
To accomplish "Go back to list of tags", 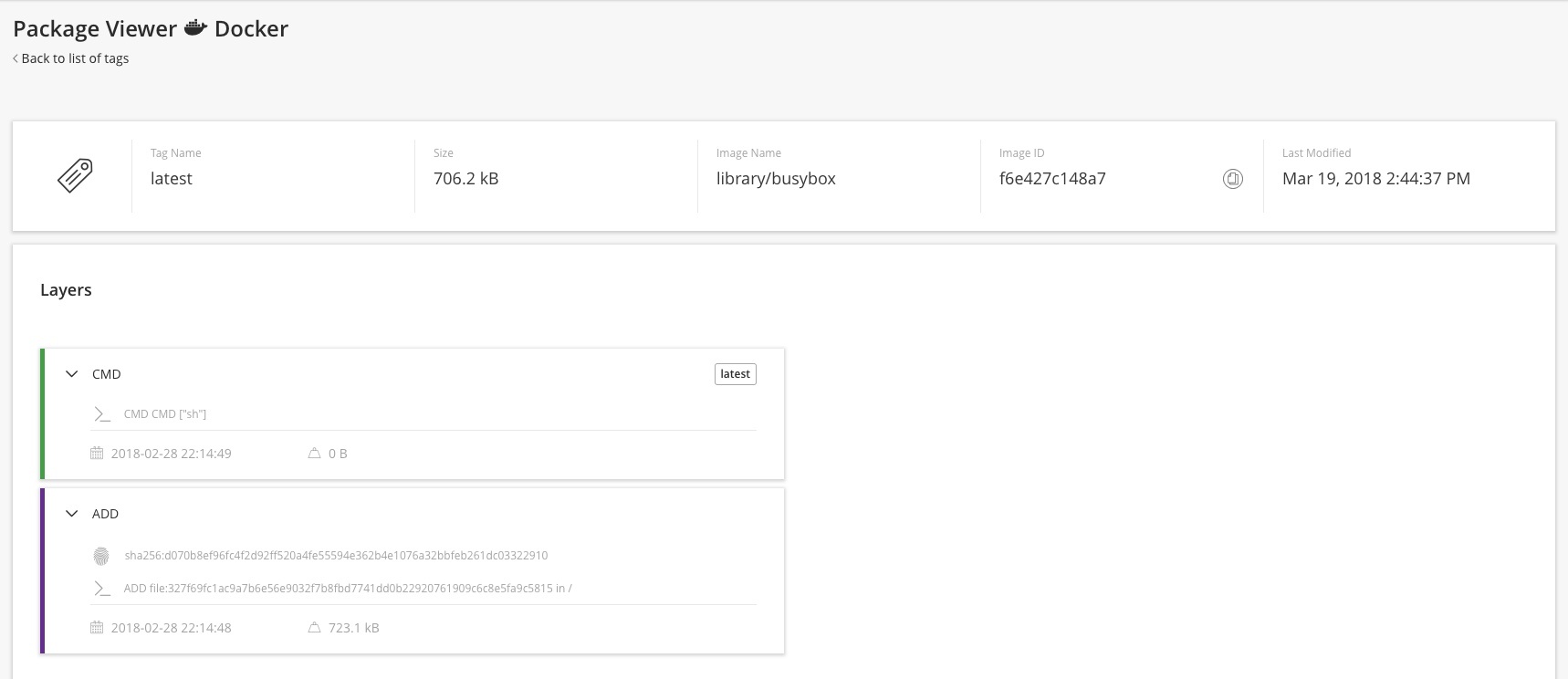I will tap(71, 58).
